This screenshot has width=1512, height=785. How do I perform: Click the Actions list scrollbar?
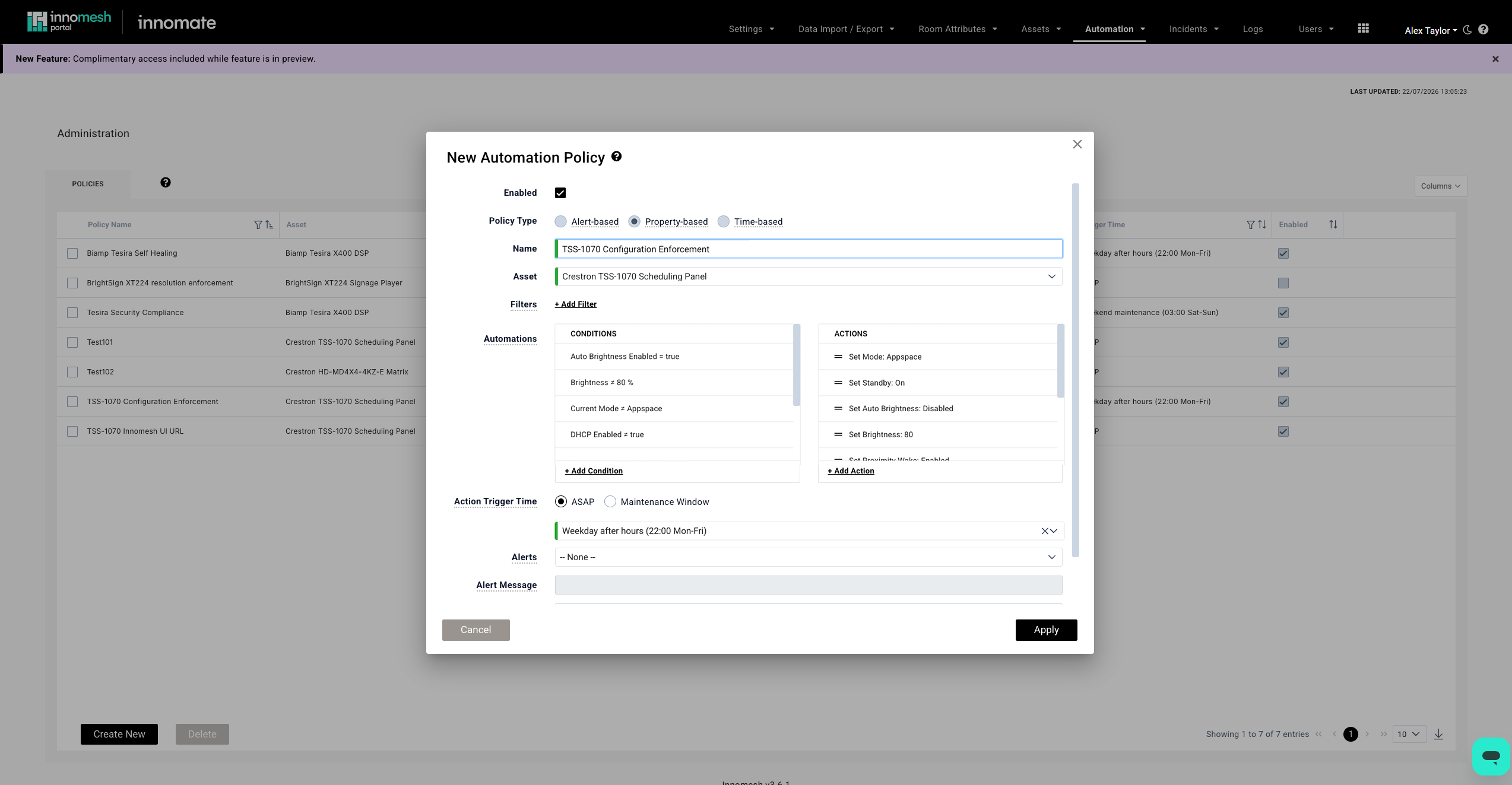1061,361
